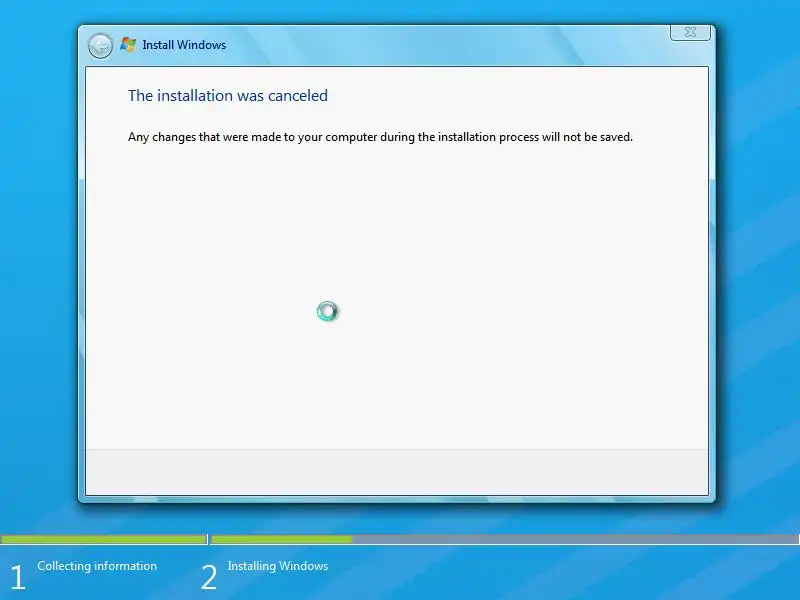Click the Installing Windows step label

(x=278, y=566)
